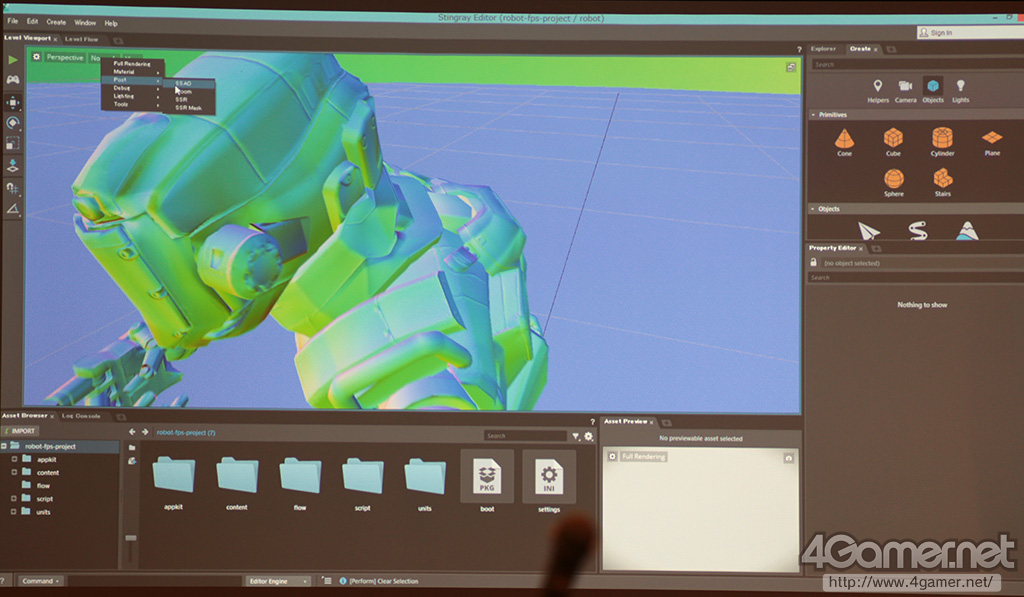Click the gamepad test icon
The height and width of the screenshot is (597, 1024).
pos(13,80)
